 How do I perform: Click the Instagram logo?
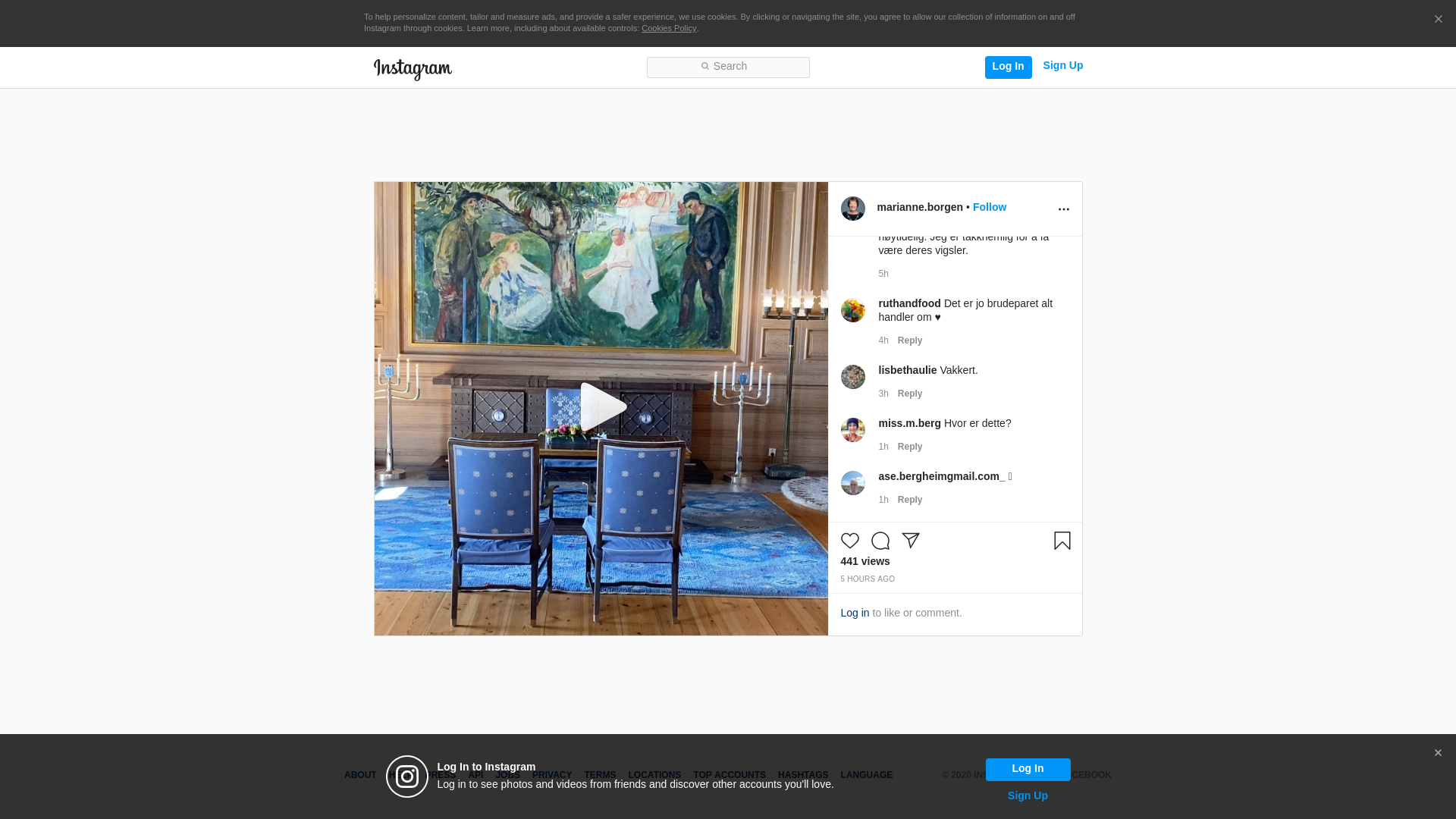413,69
